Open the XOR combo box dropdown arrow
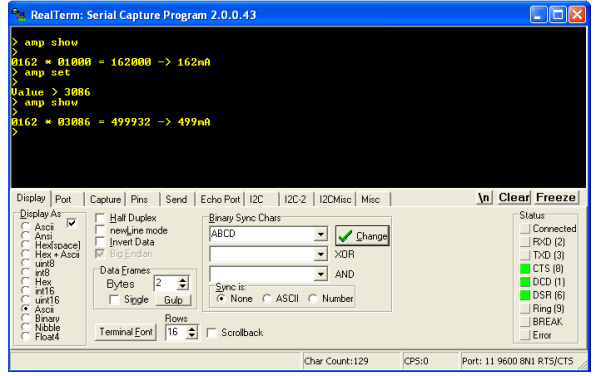Screen dimensions: 595x376 321,254
